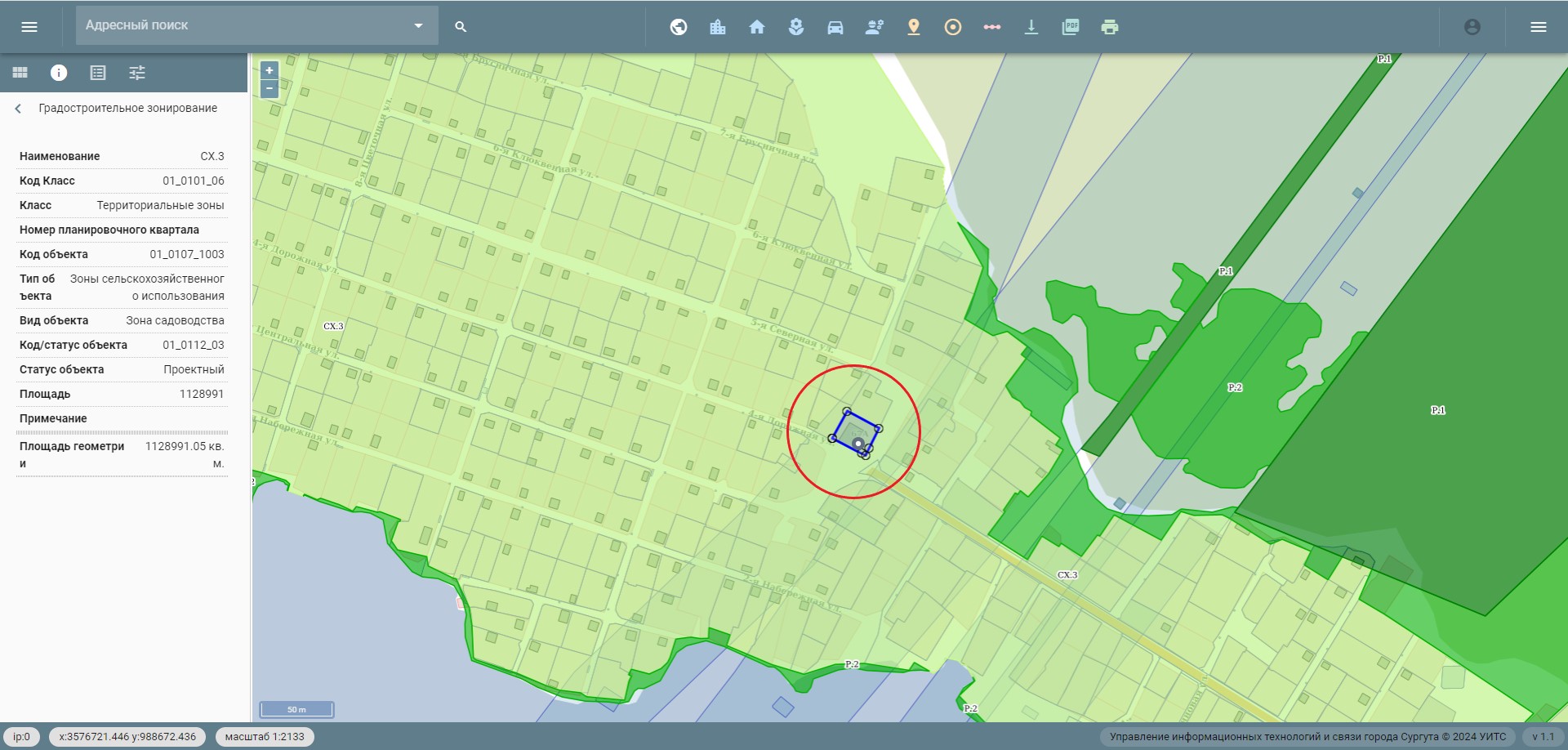Print the current map view
The width and height of the screenshot is (1568, 750).
(x=1109, y=27)
